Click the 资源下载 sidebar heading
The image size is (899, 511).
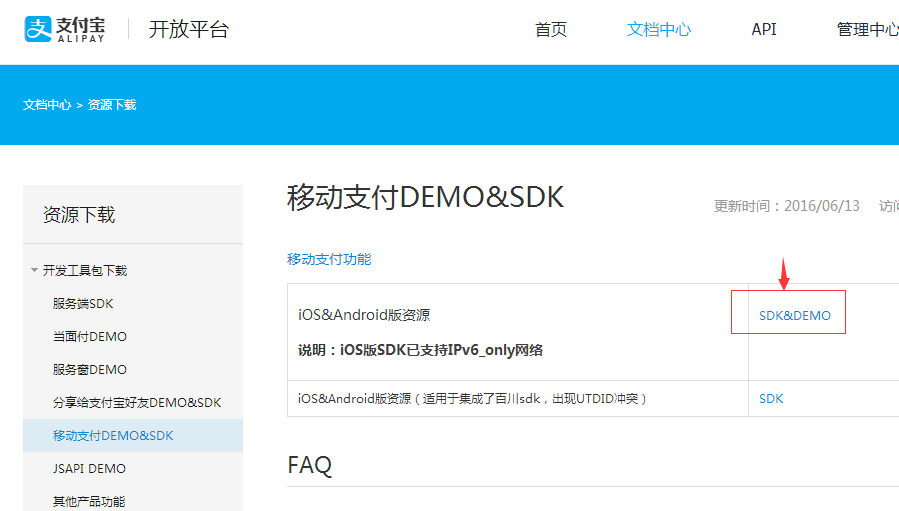click(x=79, y=214)
